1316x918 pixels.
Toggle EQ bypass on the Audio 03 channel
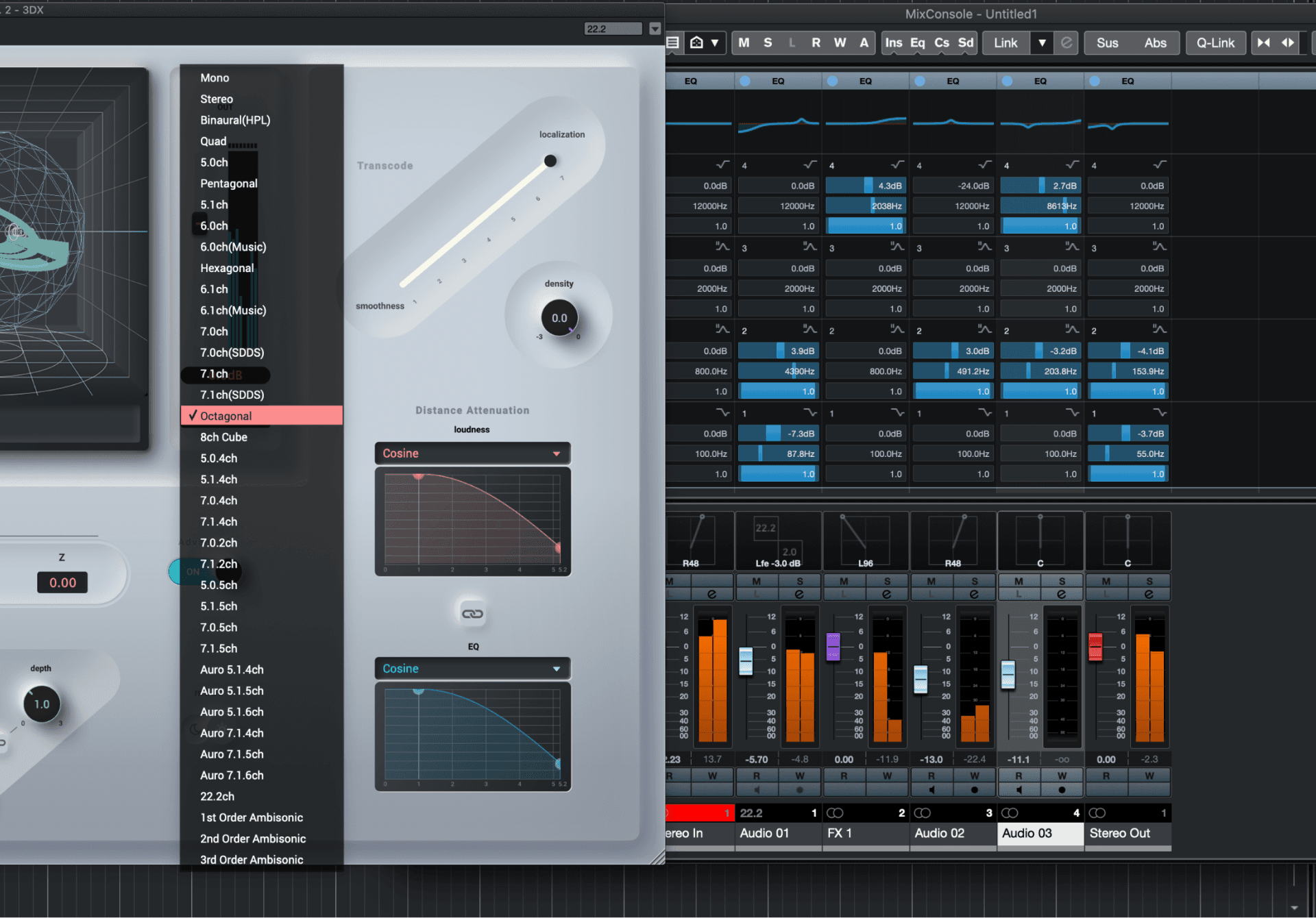pyautogui.click(x=1007, y=81)
